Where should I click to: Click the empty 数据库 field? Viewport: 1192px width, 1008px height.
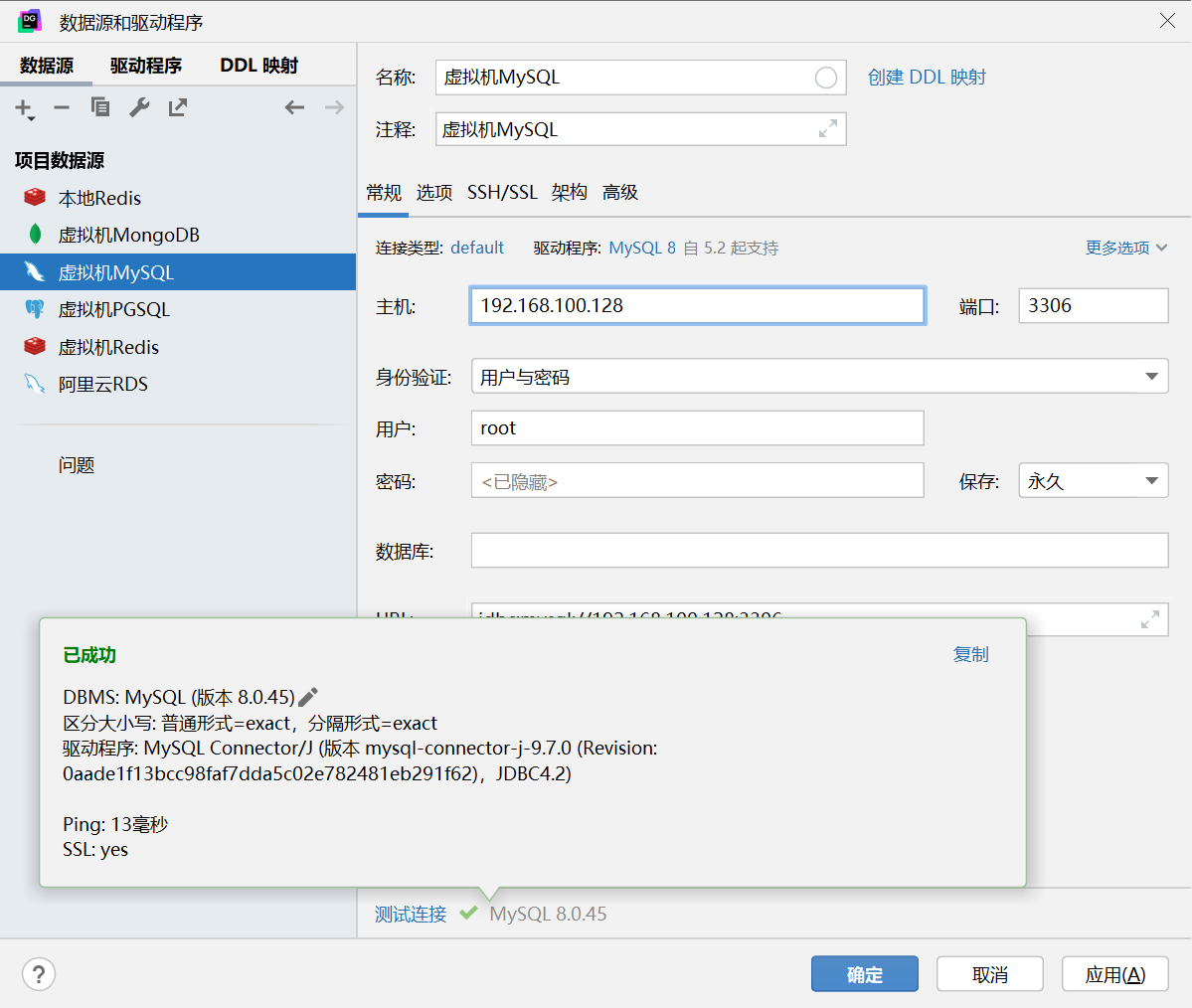(819, 551)
